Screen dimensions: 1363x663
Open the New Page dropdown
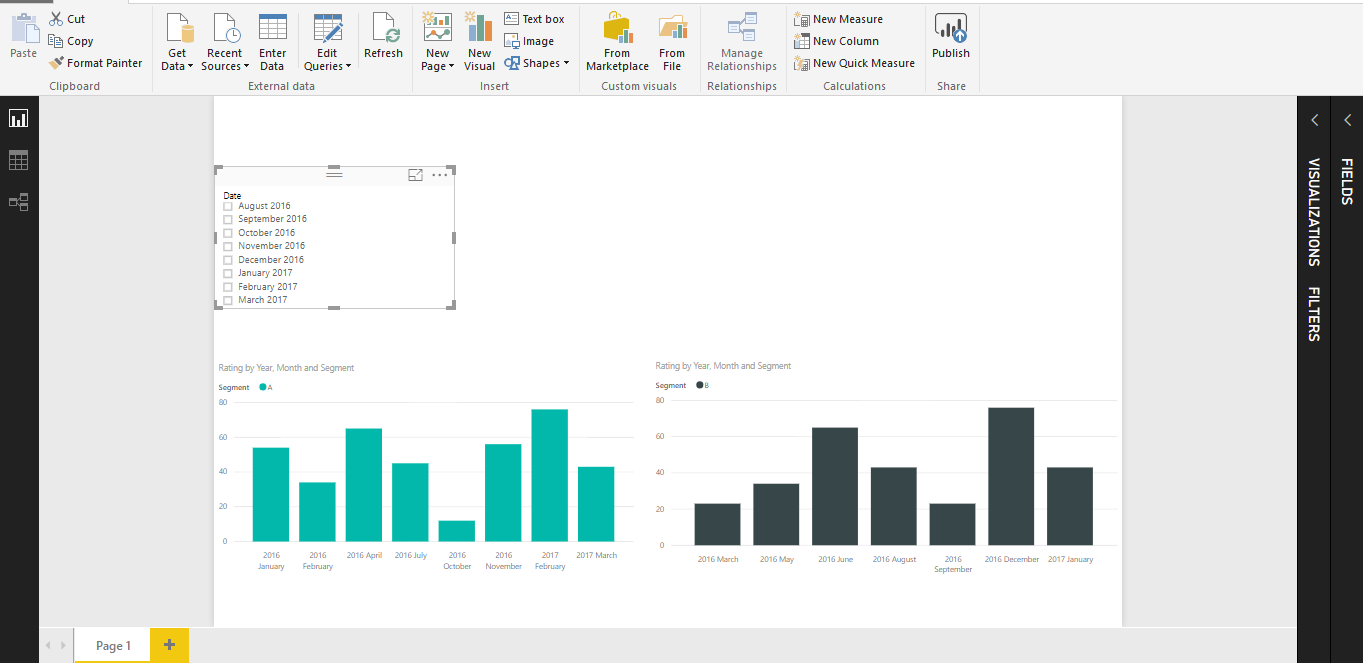(437, 42)
